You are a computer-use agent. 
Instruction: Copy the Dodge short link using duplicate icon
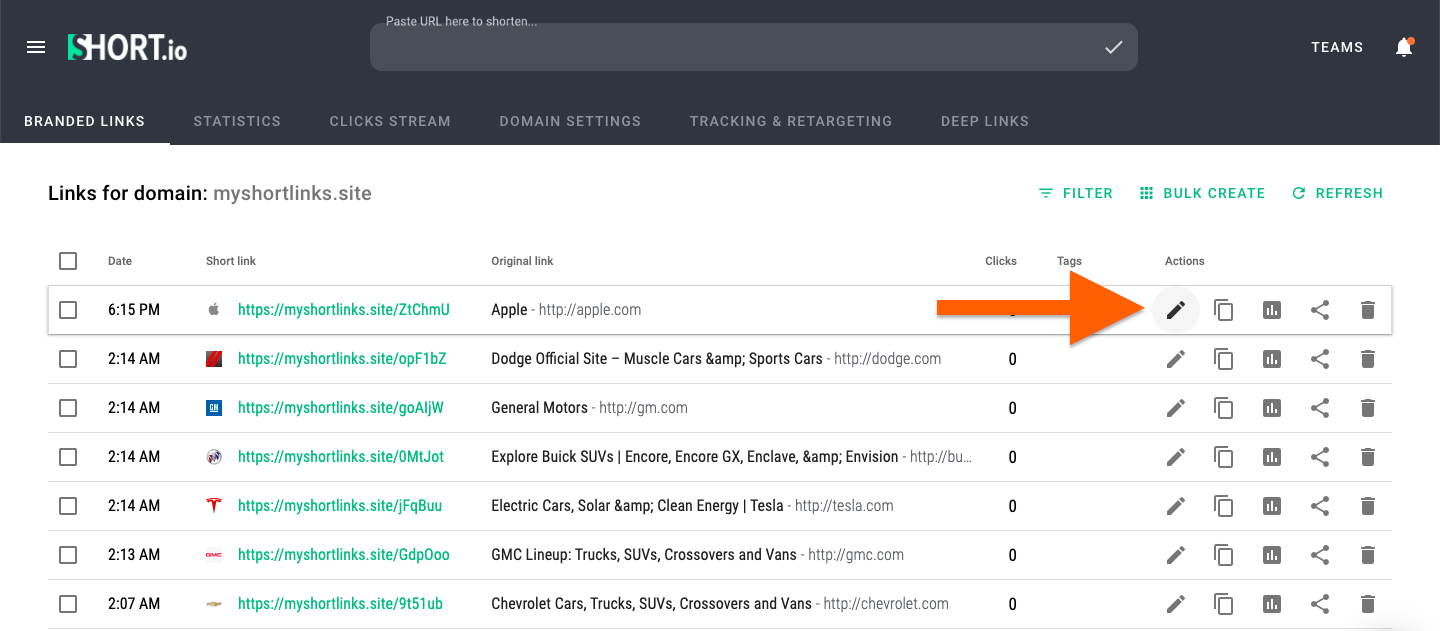point(1223,358)
